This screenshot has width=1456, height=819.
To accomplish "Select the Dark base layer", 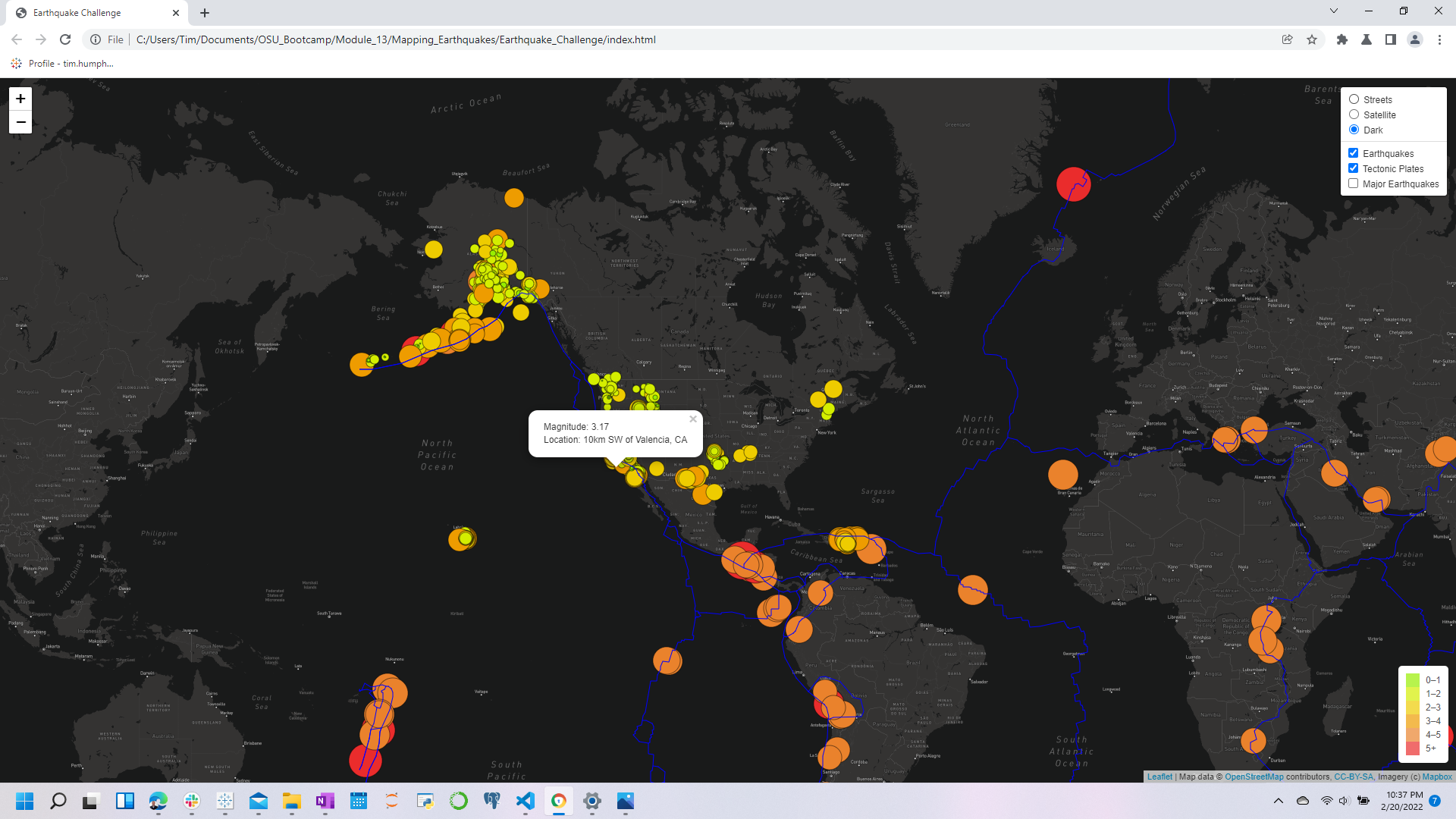I will [x=1354, y=130].
